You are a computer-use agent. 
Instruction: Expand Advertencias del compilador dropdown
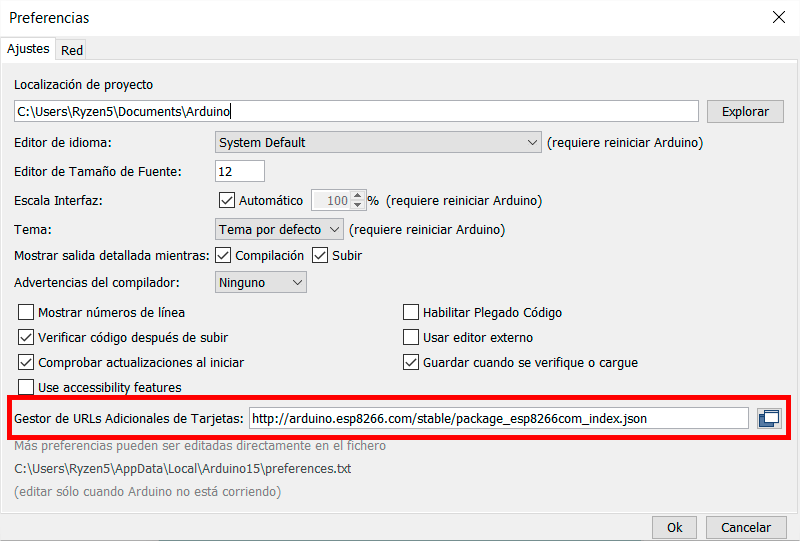tap(261, 282)
